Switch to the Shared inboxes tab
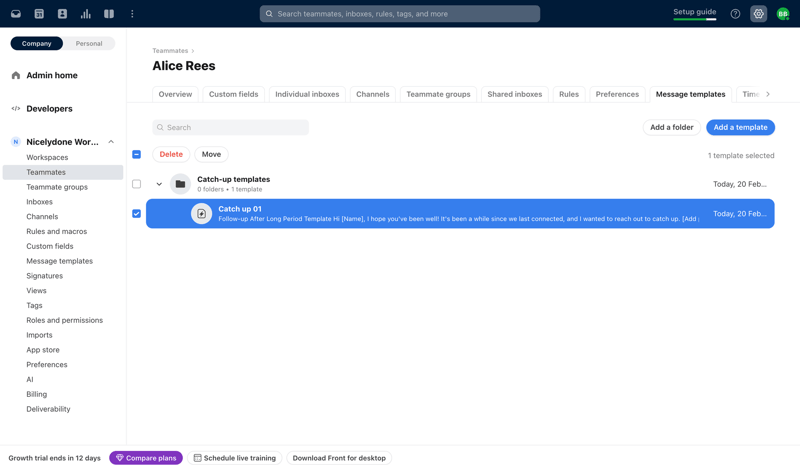800x470 pixels. pos(515,94)
